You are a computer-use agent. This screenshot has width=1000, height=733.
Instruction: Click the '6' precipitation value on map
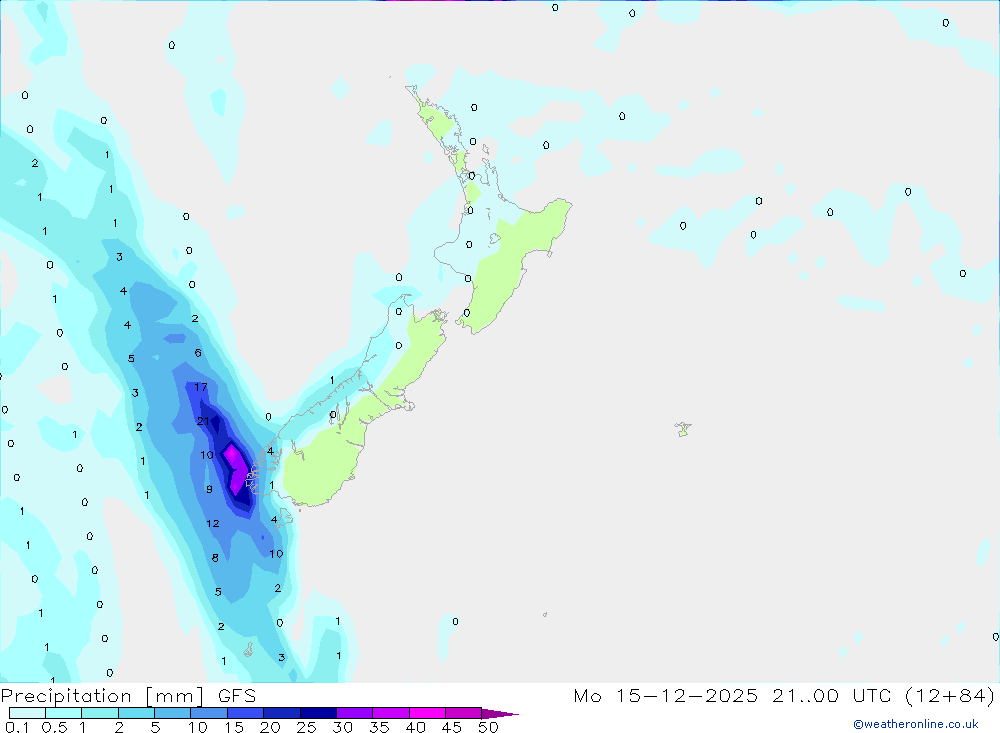198,353
